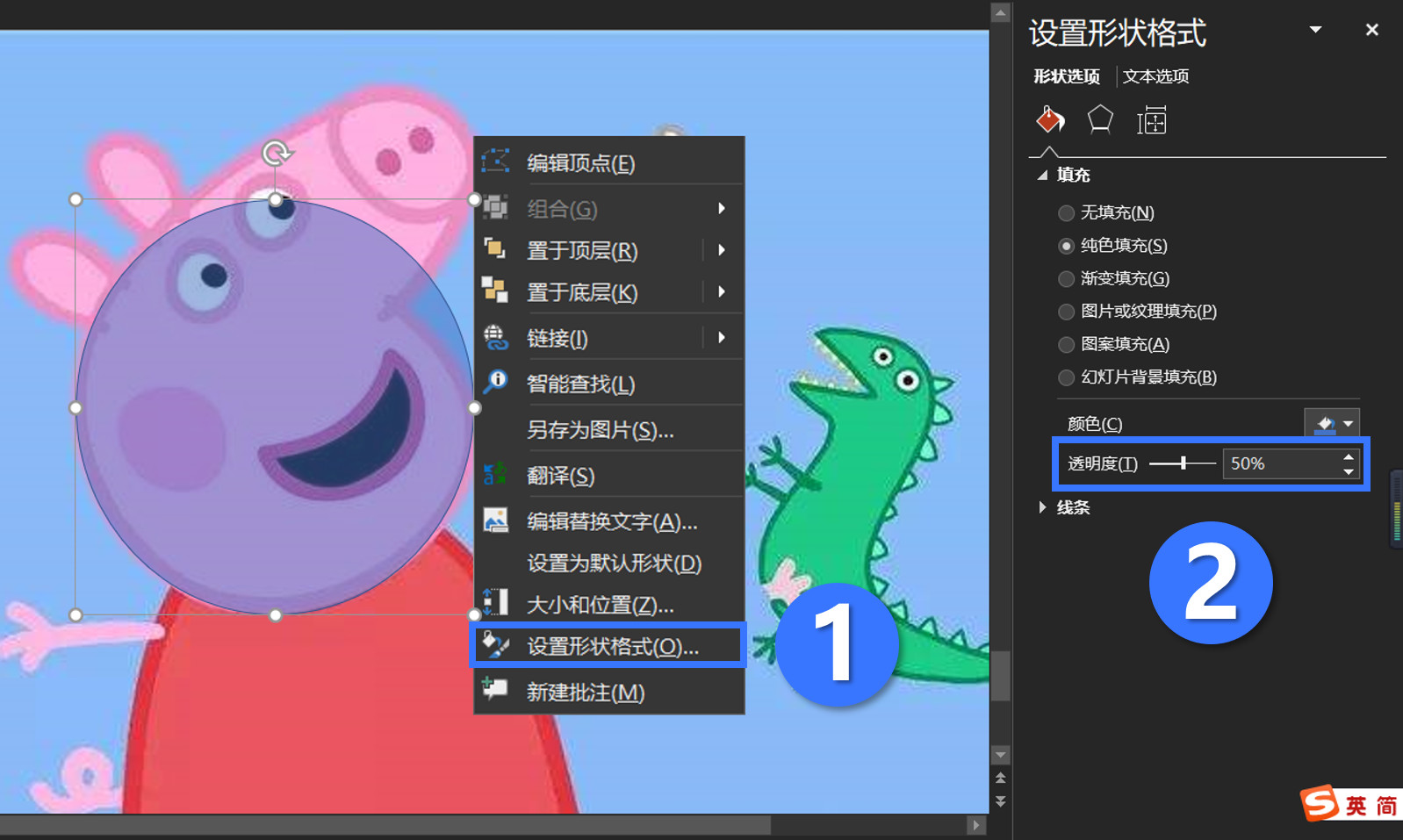1403x840 pixels.
Task: Expand the 置于底层 submenu arrow
Action: 722,291
